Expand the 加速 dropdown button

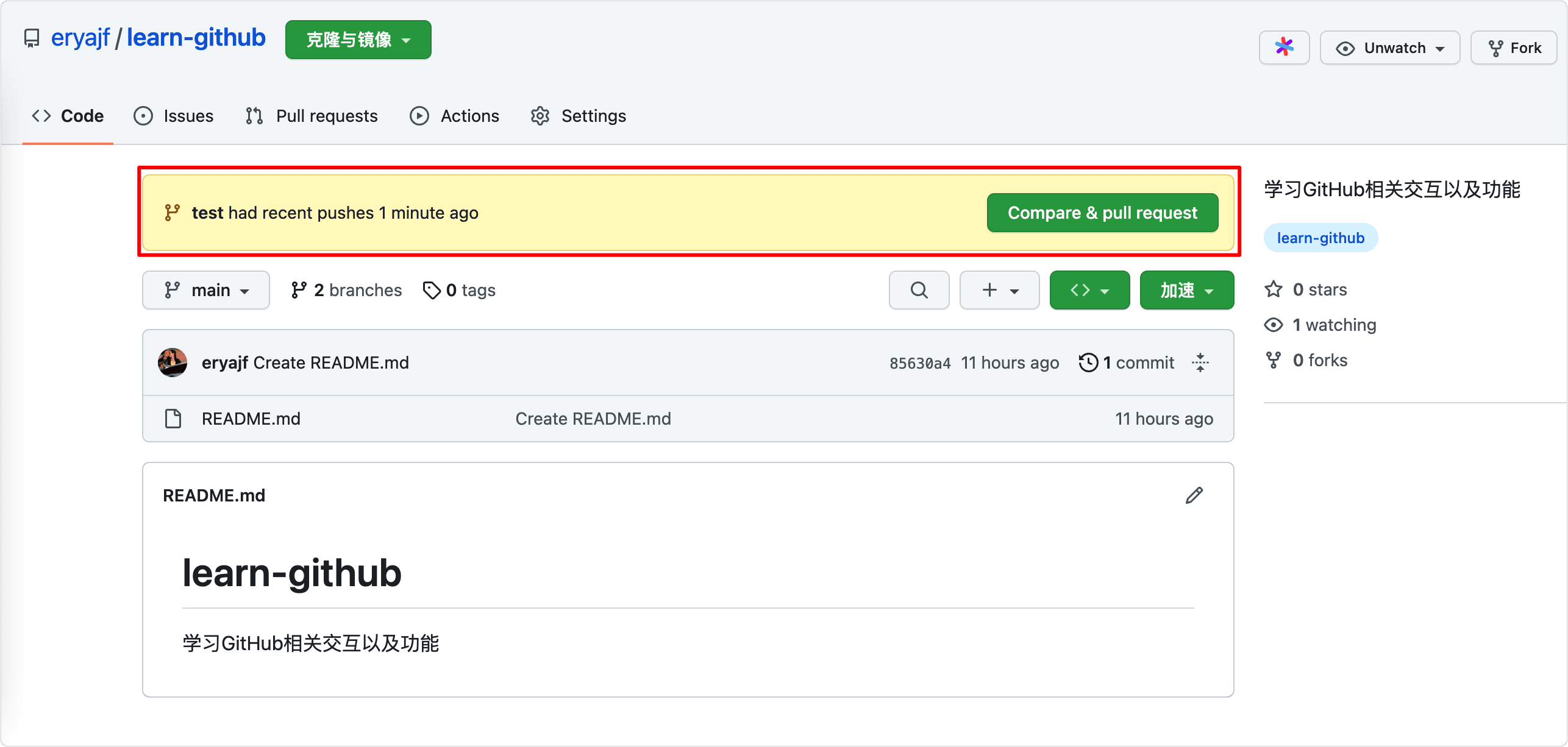[1187, 290]
